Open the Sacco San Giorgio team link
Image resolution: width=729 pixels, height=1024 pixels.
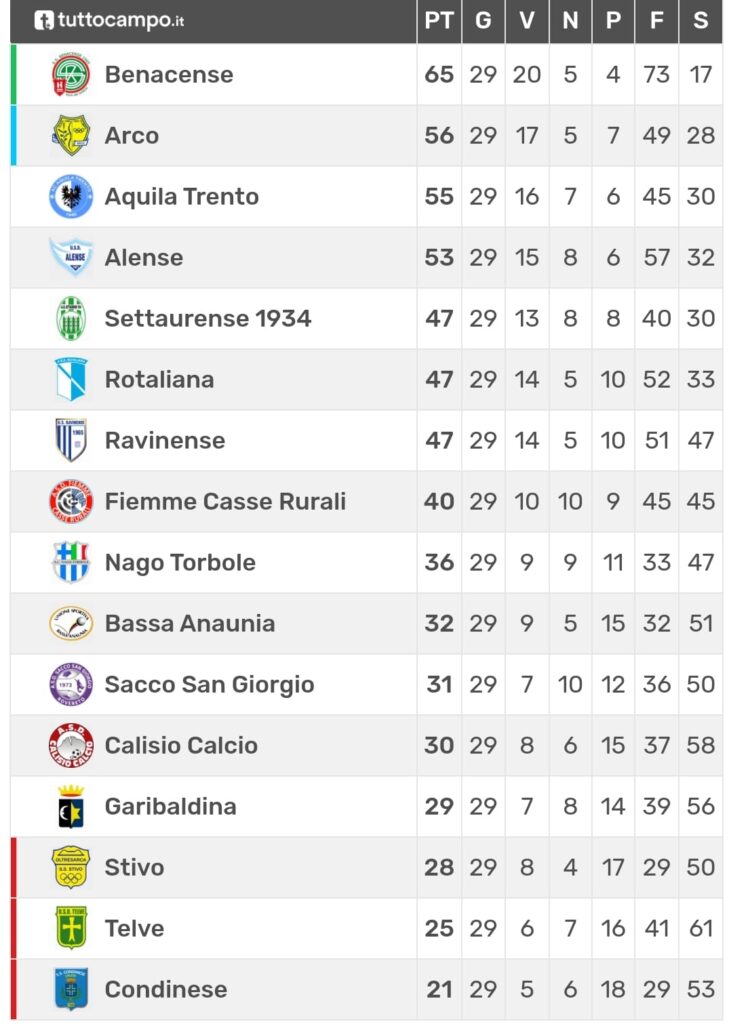210,684
